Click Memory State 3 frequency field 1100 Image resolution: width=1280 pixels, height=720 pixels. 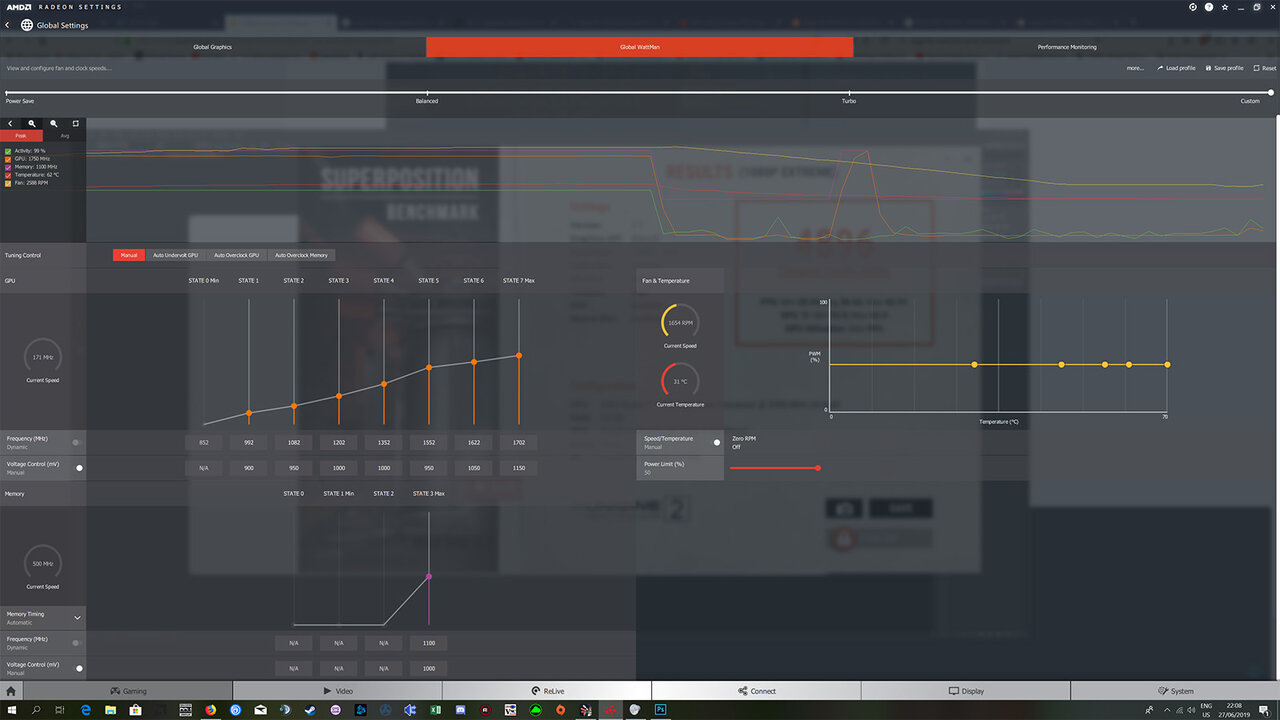click(x=429, y=643)
